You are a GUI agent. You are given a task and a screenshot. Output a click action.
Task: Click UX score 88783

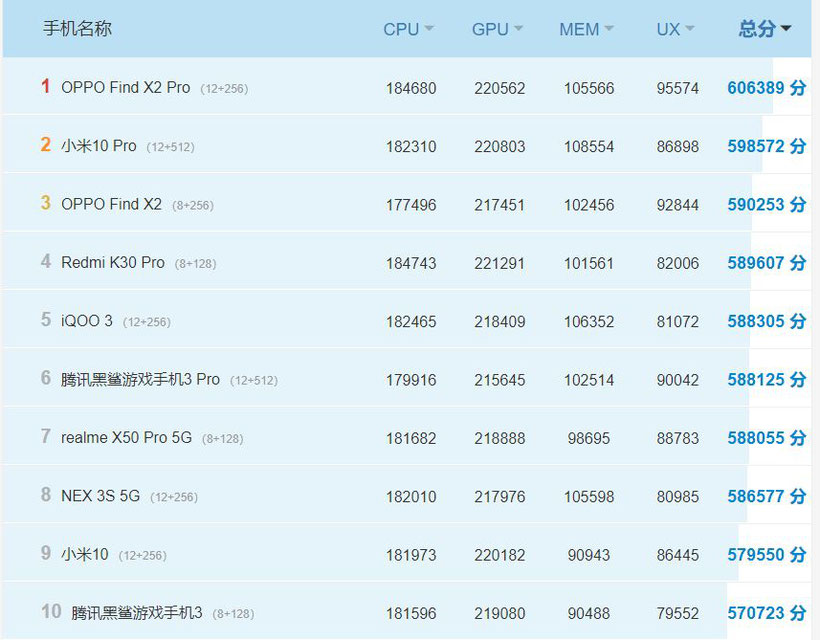click(678, 438)
